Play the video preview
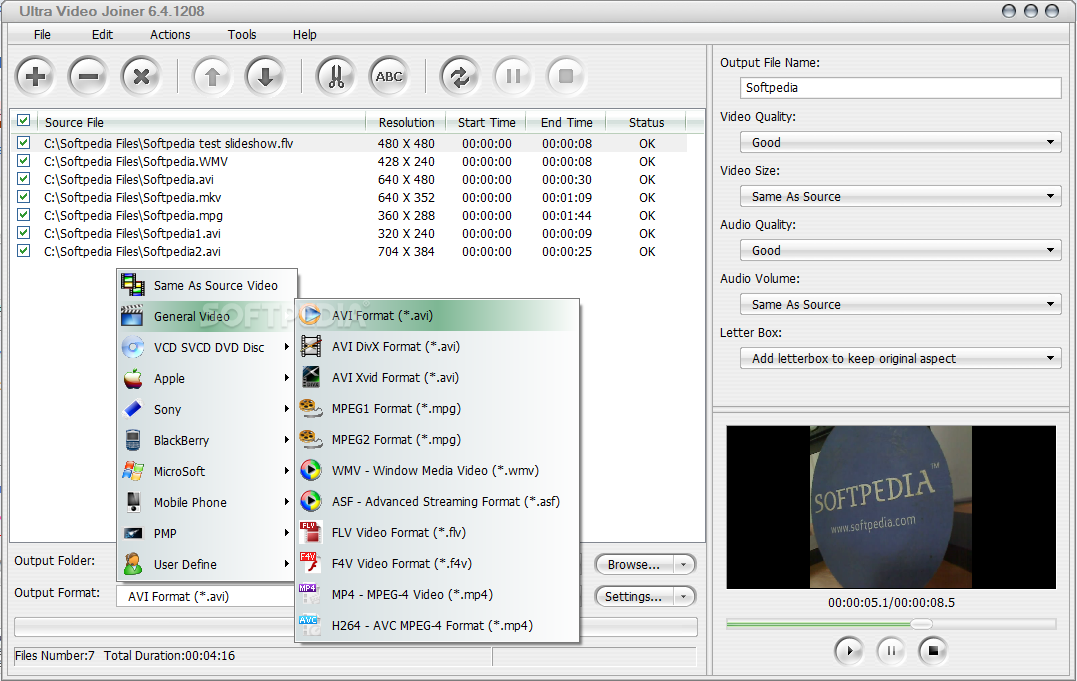Screen dimensions: 1077x681 pyautogui.click(x=850, y=650)
